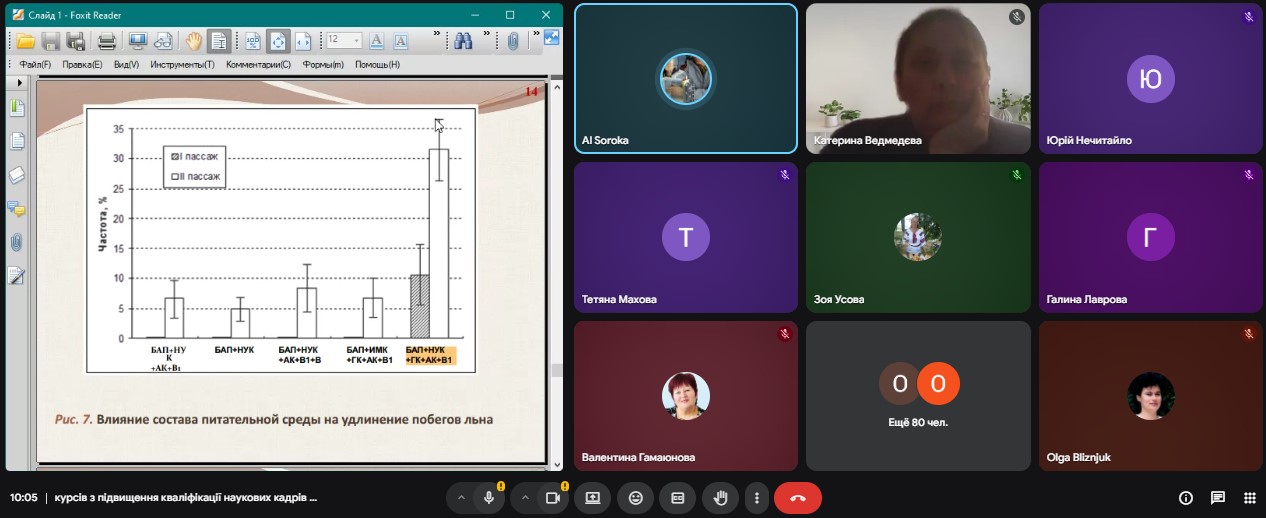Expand the toolbar overflow chevron after text icons
The height and width of the screenshot is (518, 1266).
pyautogui.click(x=437, y=35)
